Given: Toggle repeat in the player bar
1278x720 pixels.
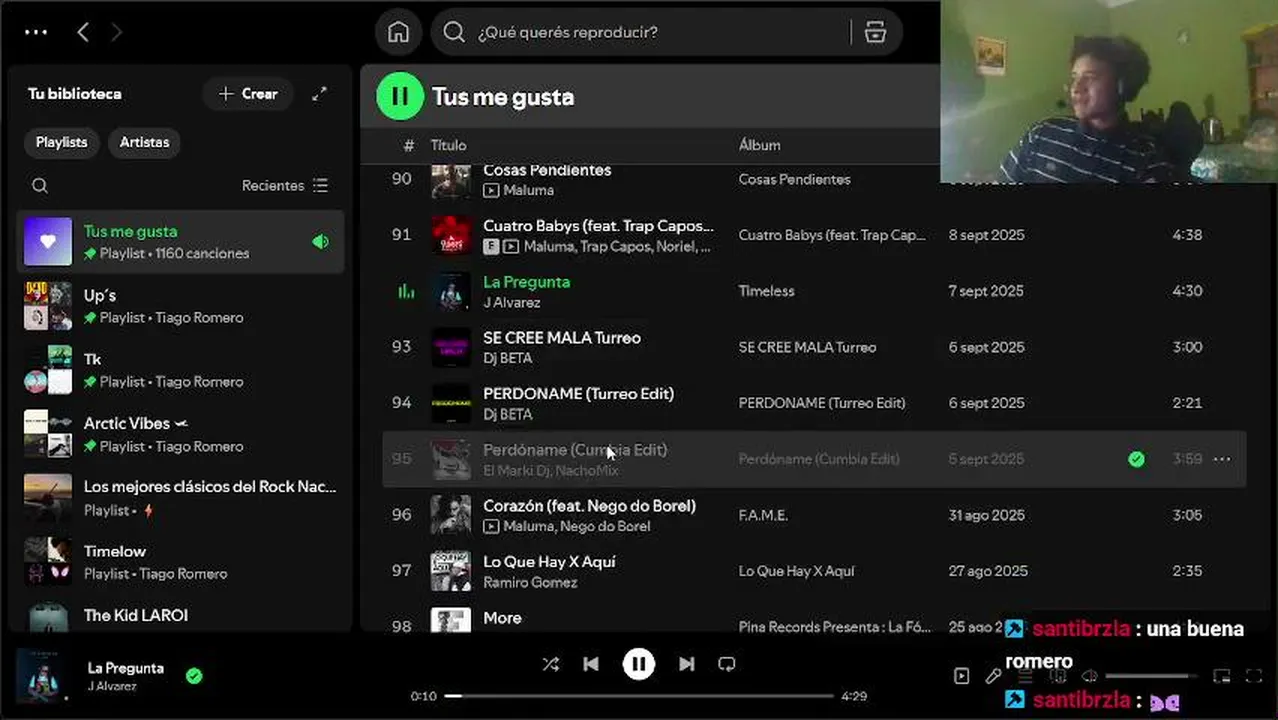Looking at the screenshot, I should pos(727,664).
